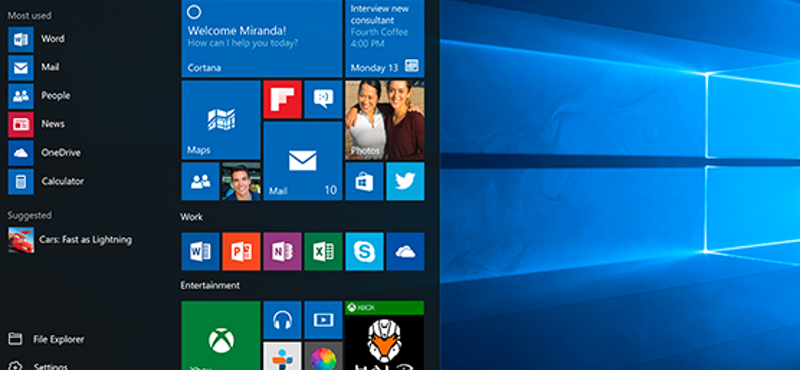This screenshot has width=800, height=370.
Task: Open the man's portrait contact tile
Action: point(241,181)
